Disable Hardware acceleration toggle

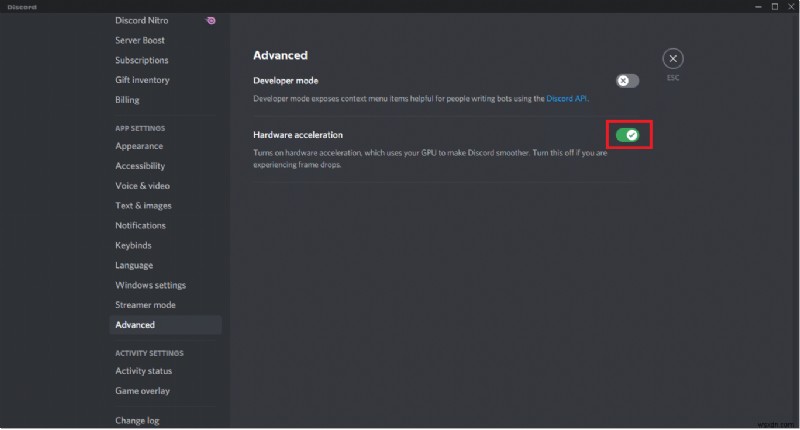(627, 134)
